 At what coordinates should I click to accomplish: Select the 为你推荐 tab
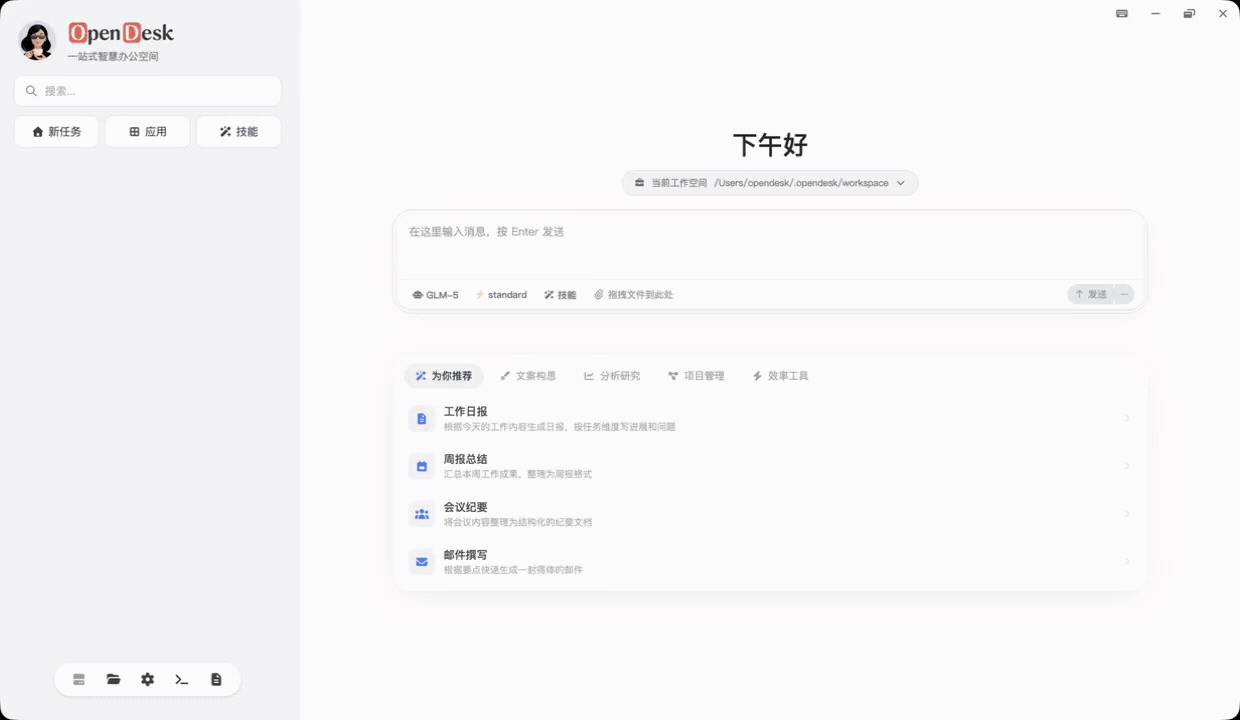pyautogui.click(x=444, y=376)
